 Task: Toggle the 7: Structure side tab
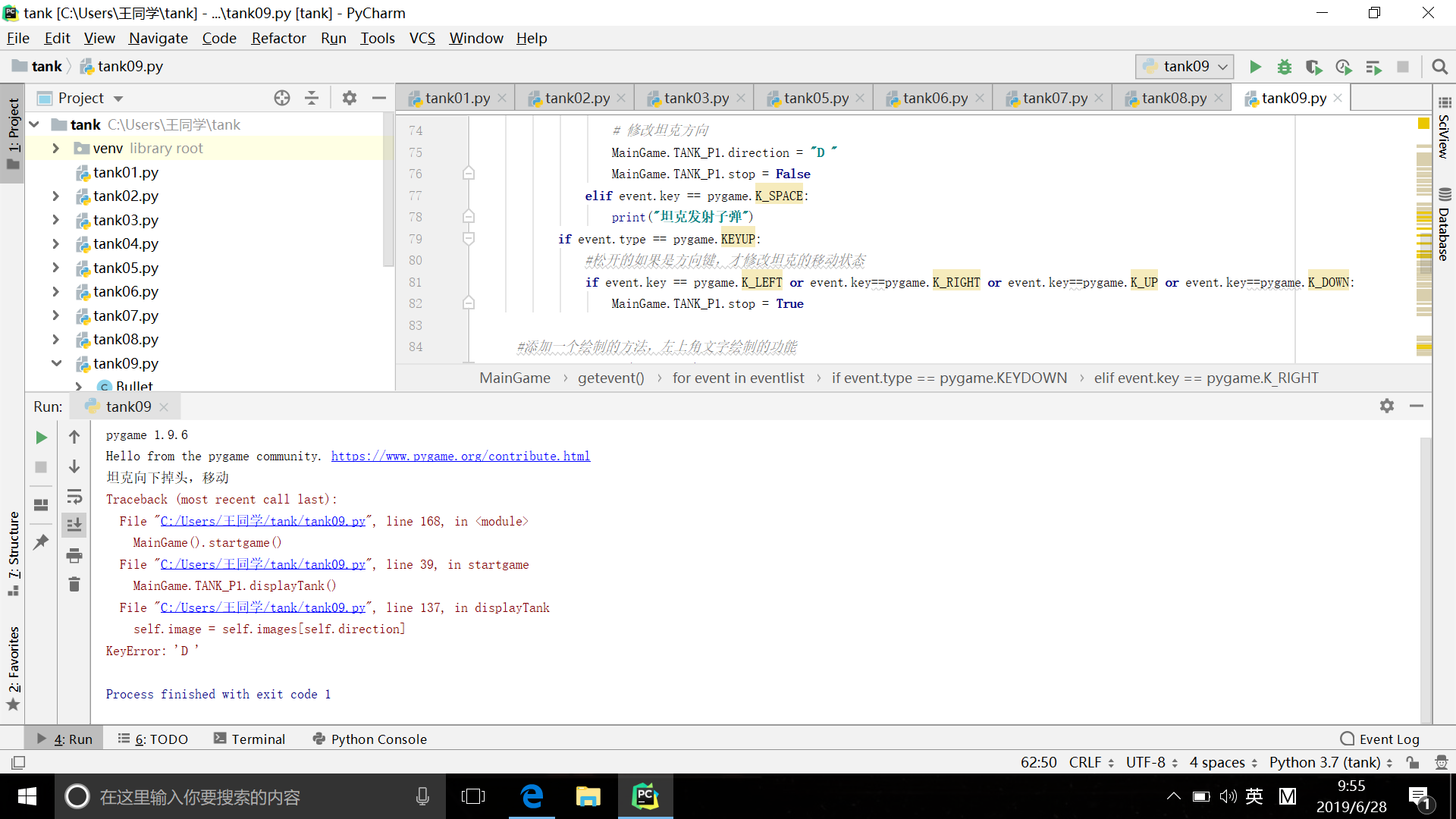(13, 554)
